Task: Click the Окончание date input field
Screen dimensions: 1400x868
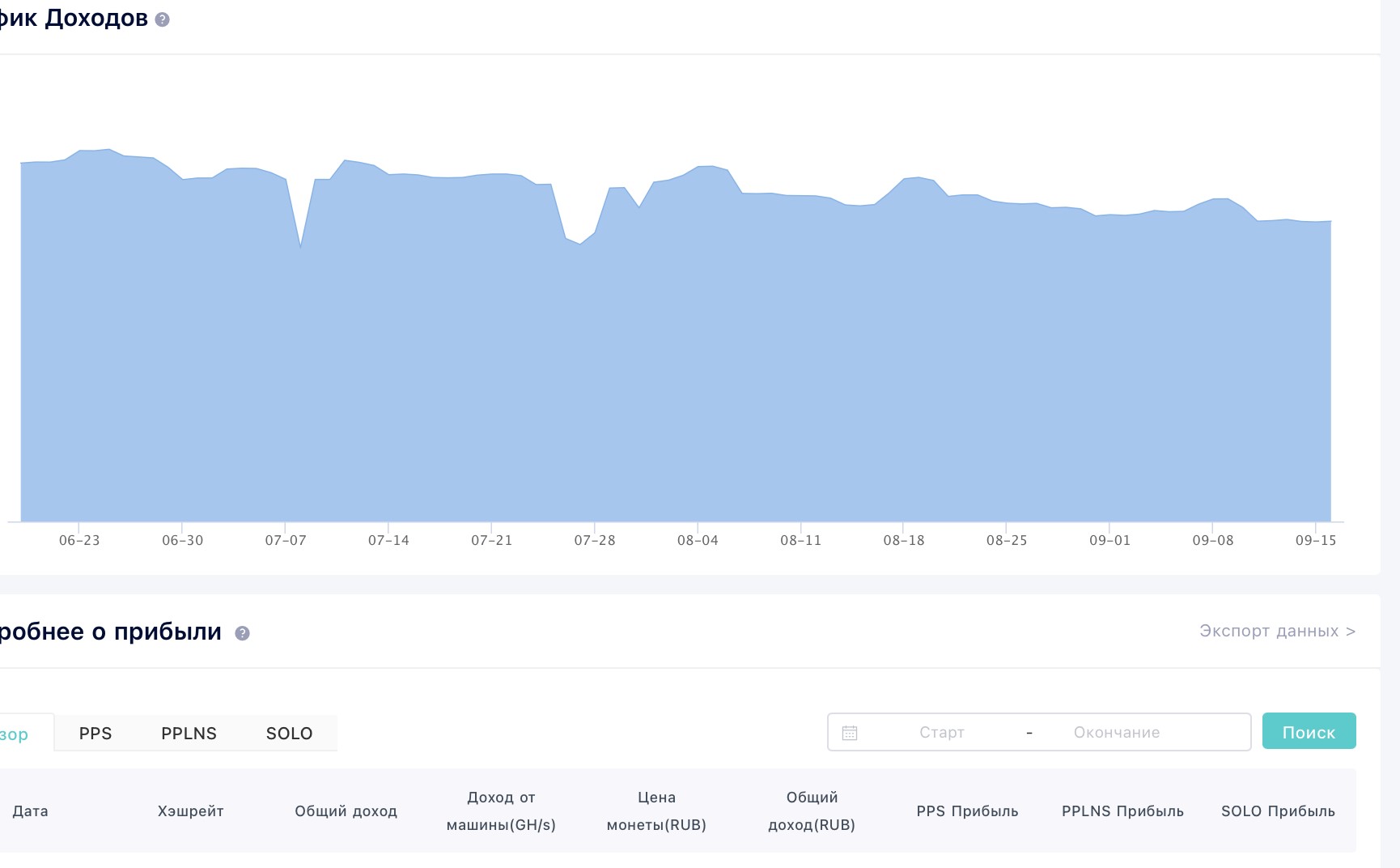Action: 1116,733
